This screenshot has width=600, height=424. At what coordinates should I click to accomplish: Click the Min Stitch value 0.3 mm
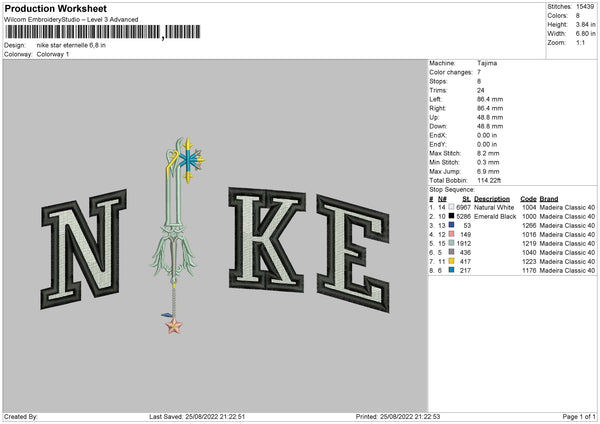[488, 162]
